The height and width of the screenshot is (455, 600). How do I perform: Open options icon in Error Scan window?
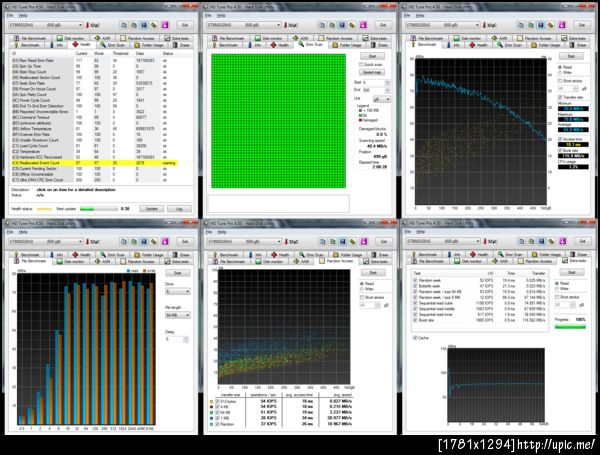pyautogui.click(x=352, y=25)
